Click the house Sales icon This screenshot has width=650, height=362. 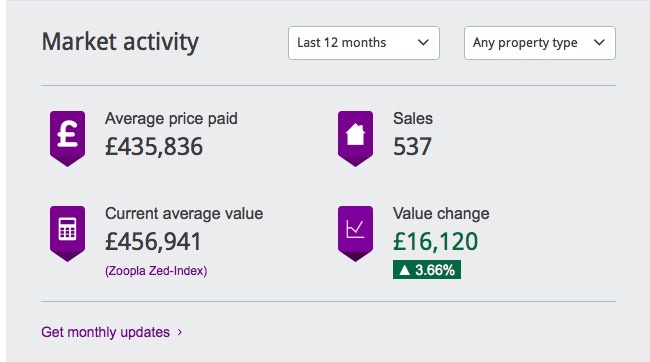(x=355, y=138)
